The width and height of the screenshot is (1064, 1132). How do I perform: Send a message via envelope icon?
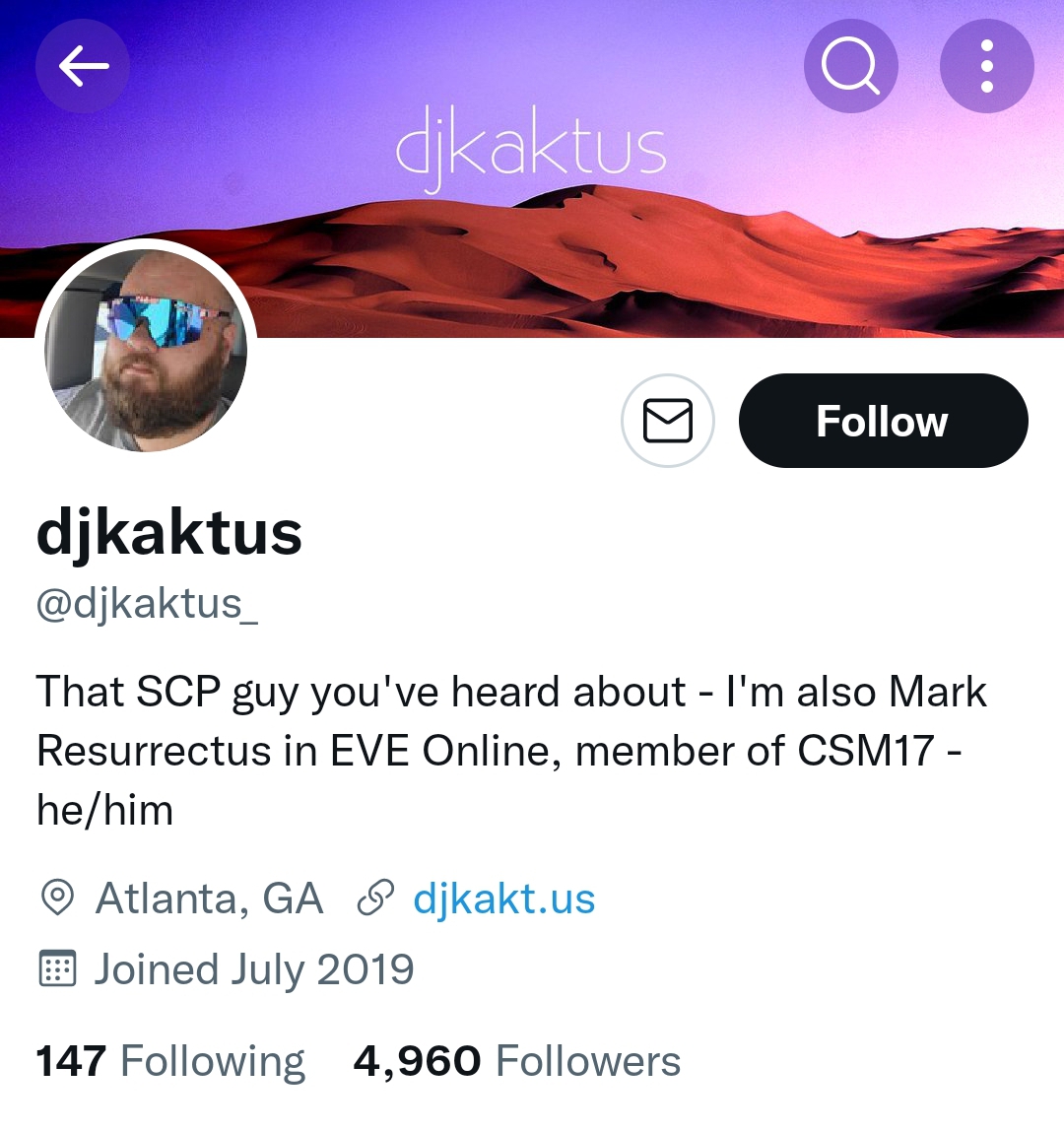[668, 420]
